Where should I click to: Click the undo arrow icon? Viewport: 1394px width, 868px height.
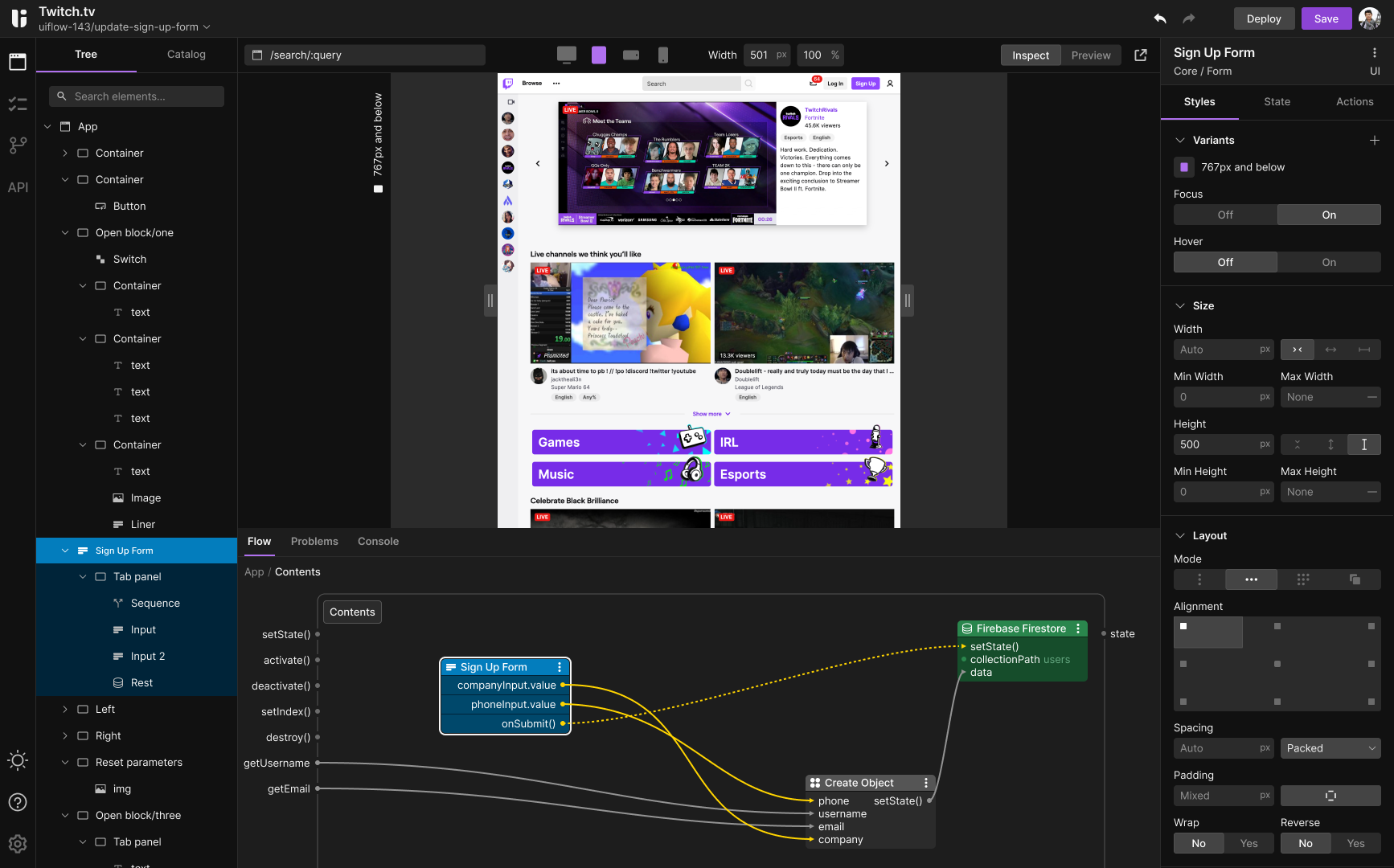[1159, 18]
